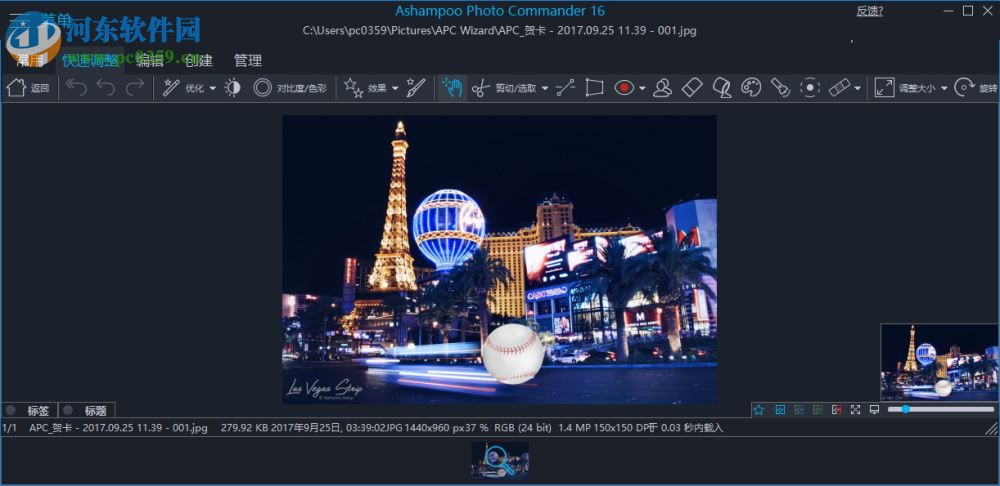This screenshot has width=1000, height=486.
Task: Click the fullscreen expand-arrows icon
Action: click(x=856, y=409)
